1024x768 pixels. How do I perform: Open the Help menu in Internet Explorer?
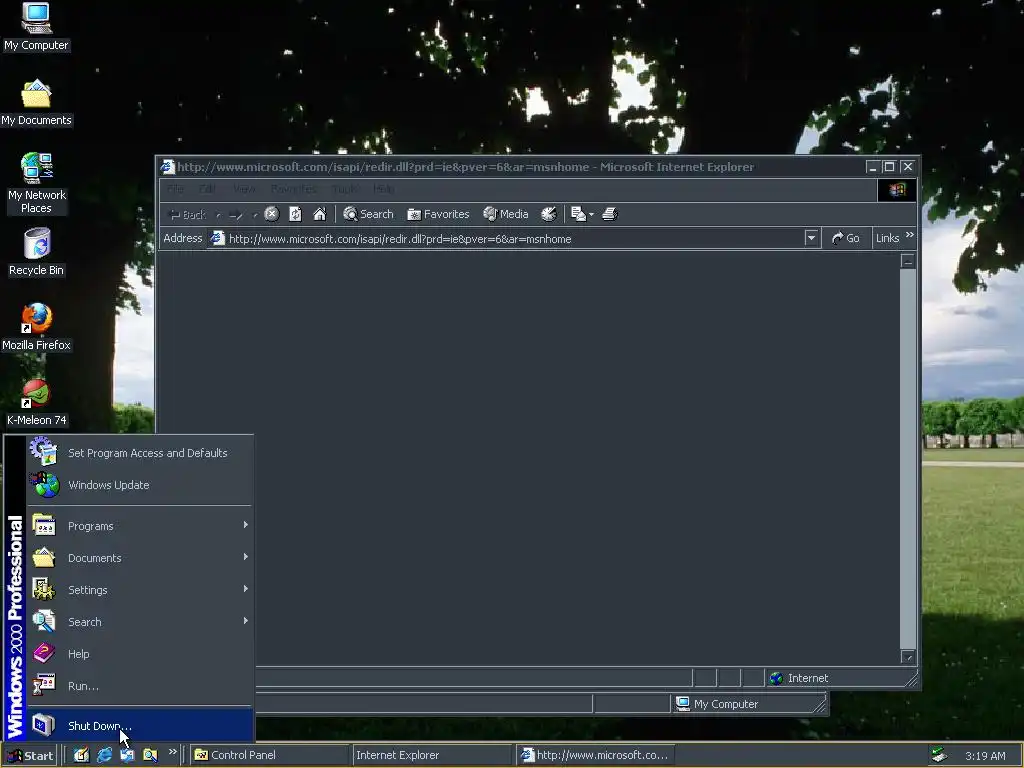(x=383, y=189)
